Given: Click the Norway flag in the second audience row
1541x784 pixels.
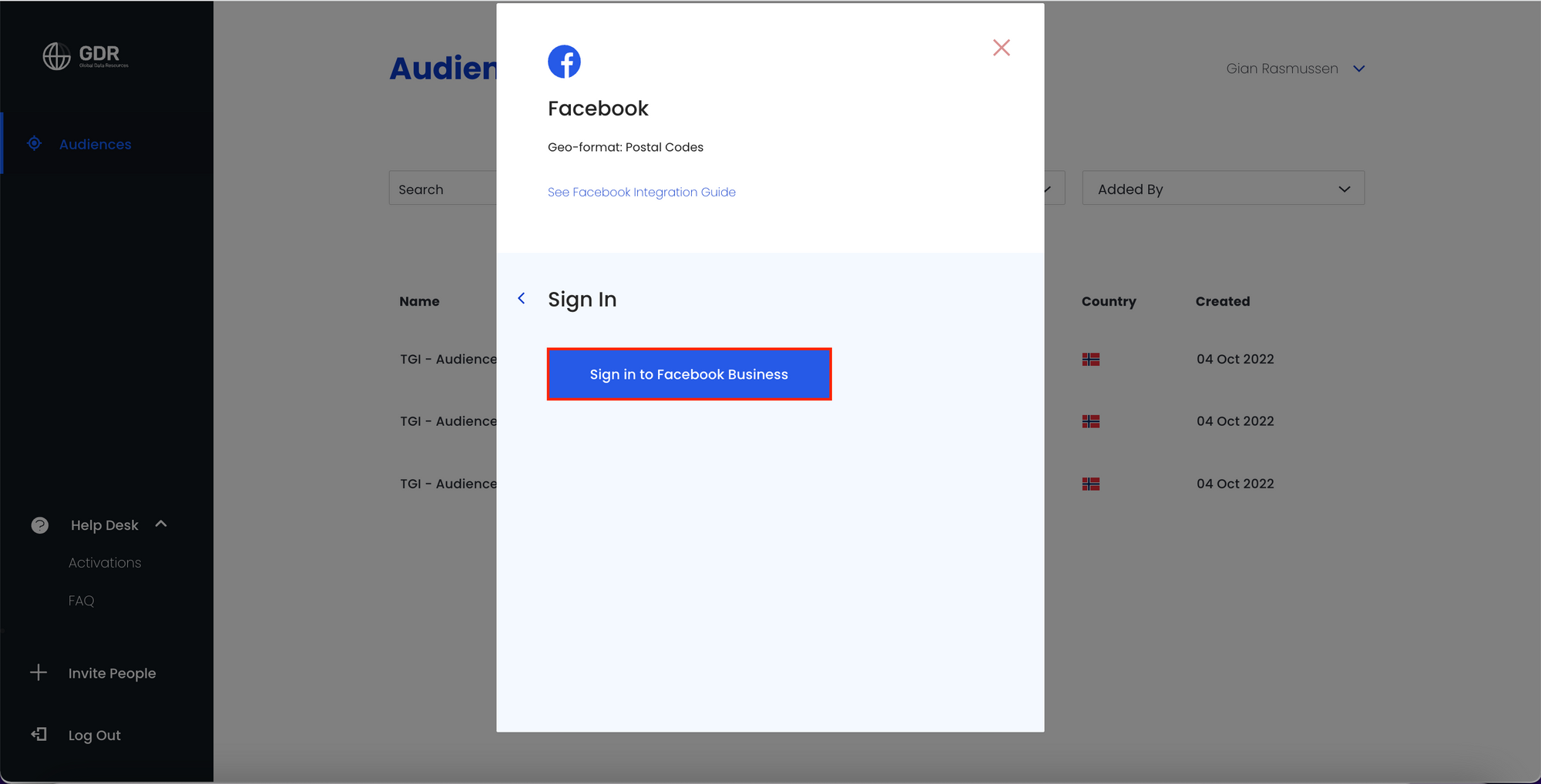Looking at the screenshot, I should 1090,421.
